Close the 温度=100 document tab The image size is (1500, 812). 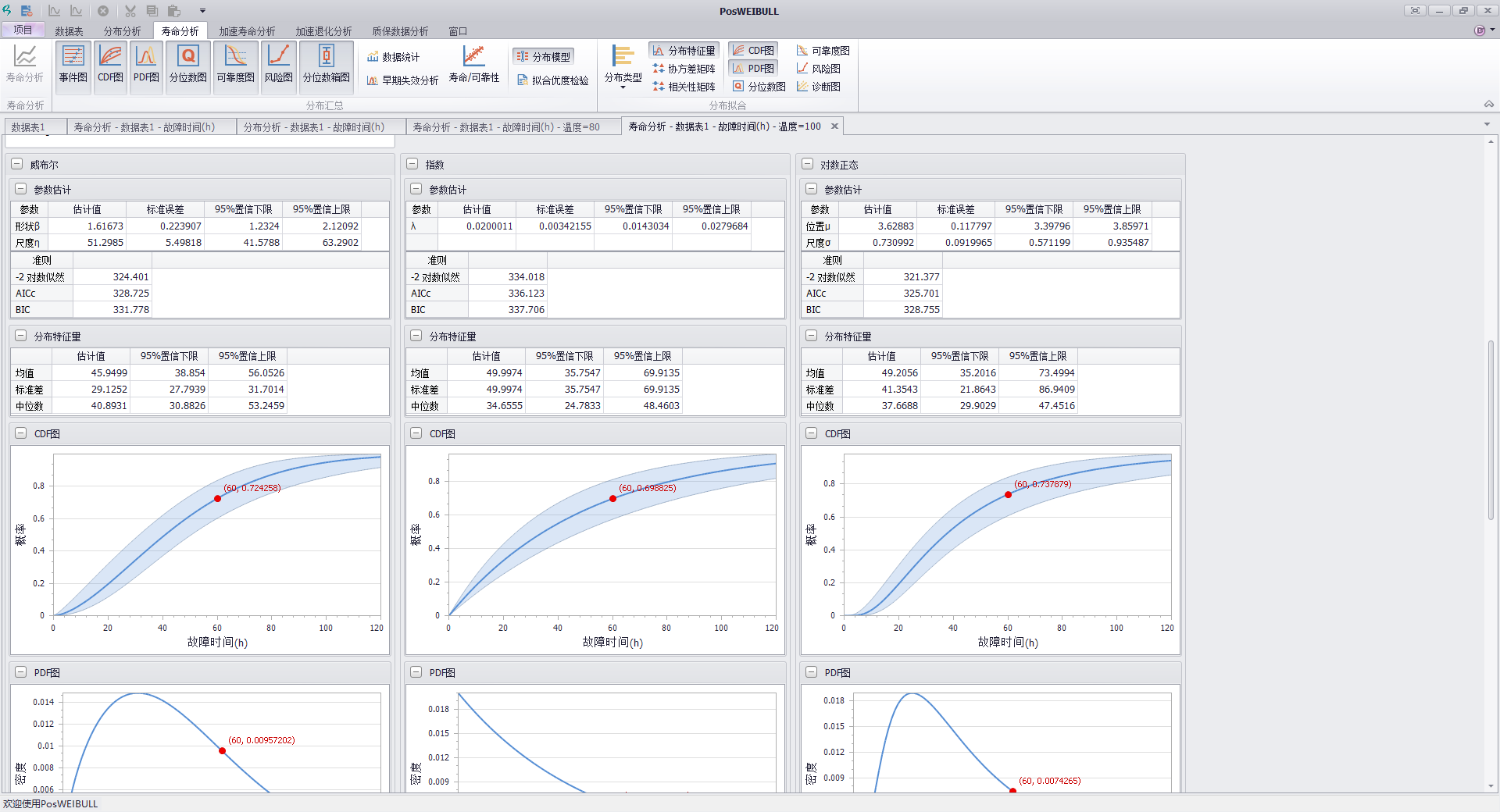(834, 126)
